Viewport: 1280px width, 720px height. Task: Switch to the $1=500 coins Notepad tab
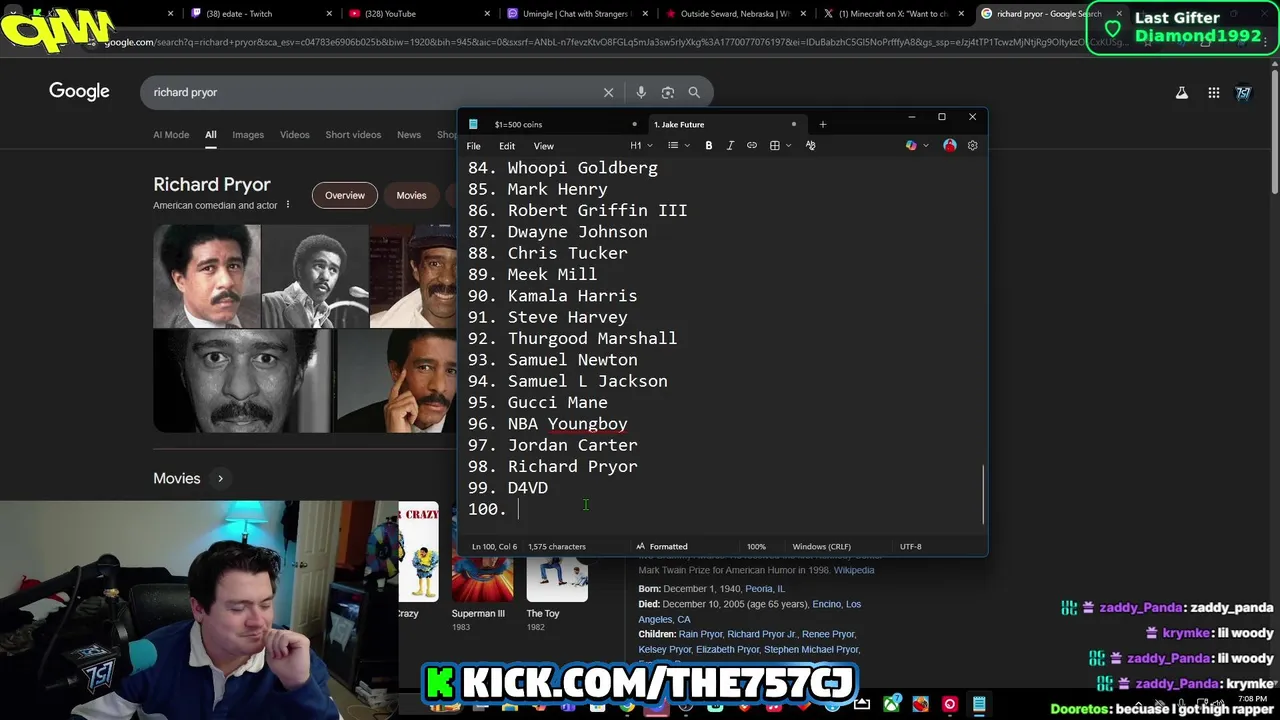(553, 124)
